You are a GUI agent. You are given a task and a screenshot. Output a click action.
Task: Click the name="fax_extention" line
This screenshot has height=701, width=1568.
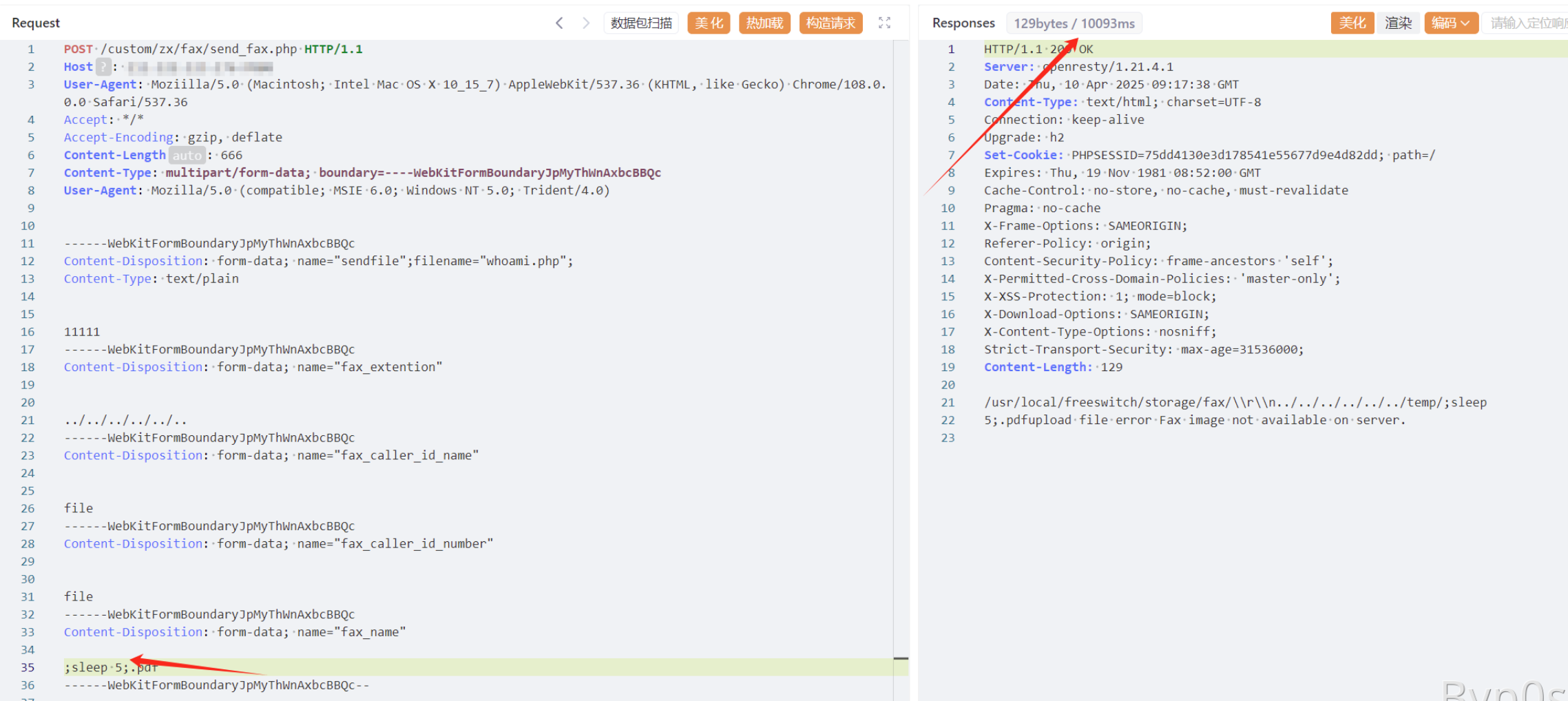pos(253,367)
